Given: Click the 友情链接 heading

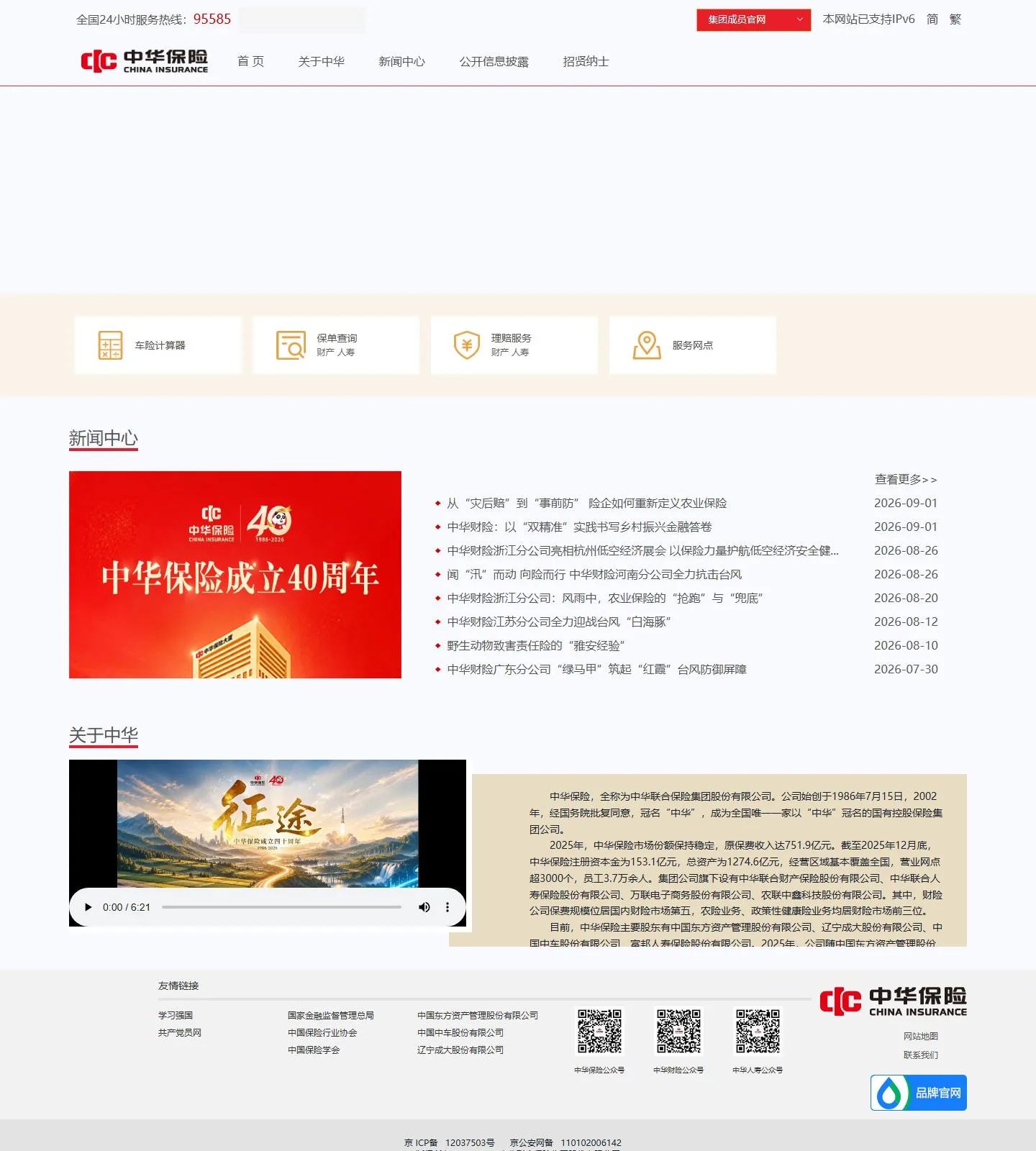Looking at the screenshot, I should 178,986.
